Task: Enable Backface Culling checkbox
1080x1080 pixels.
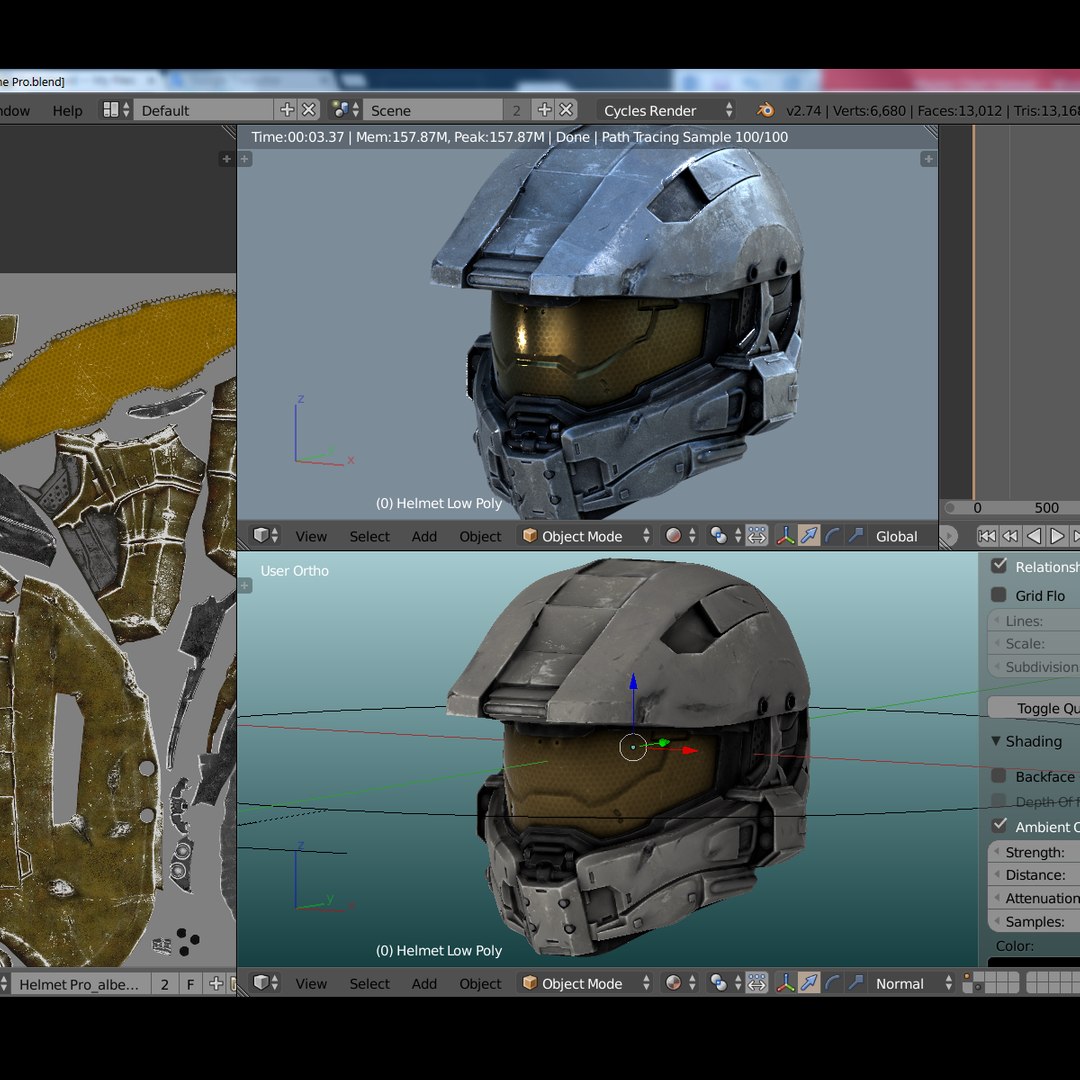Action: coord(999,776)
